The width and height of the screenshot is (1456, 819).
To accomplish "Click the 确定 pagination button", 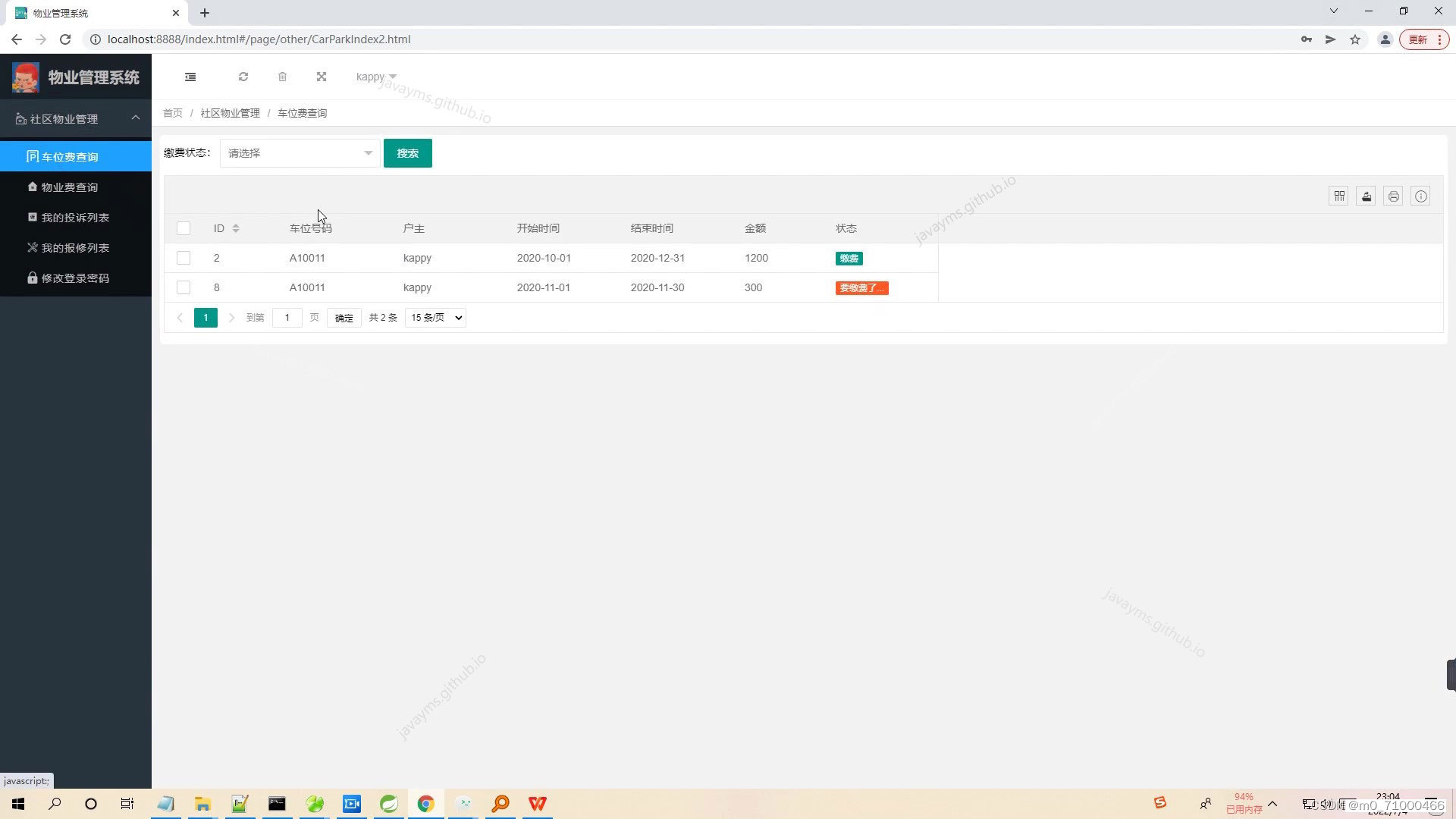I will click(x=344, y=318).
